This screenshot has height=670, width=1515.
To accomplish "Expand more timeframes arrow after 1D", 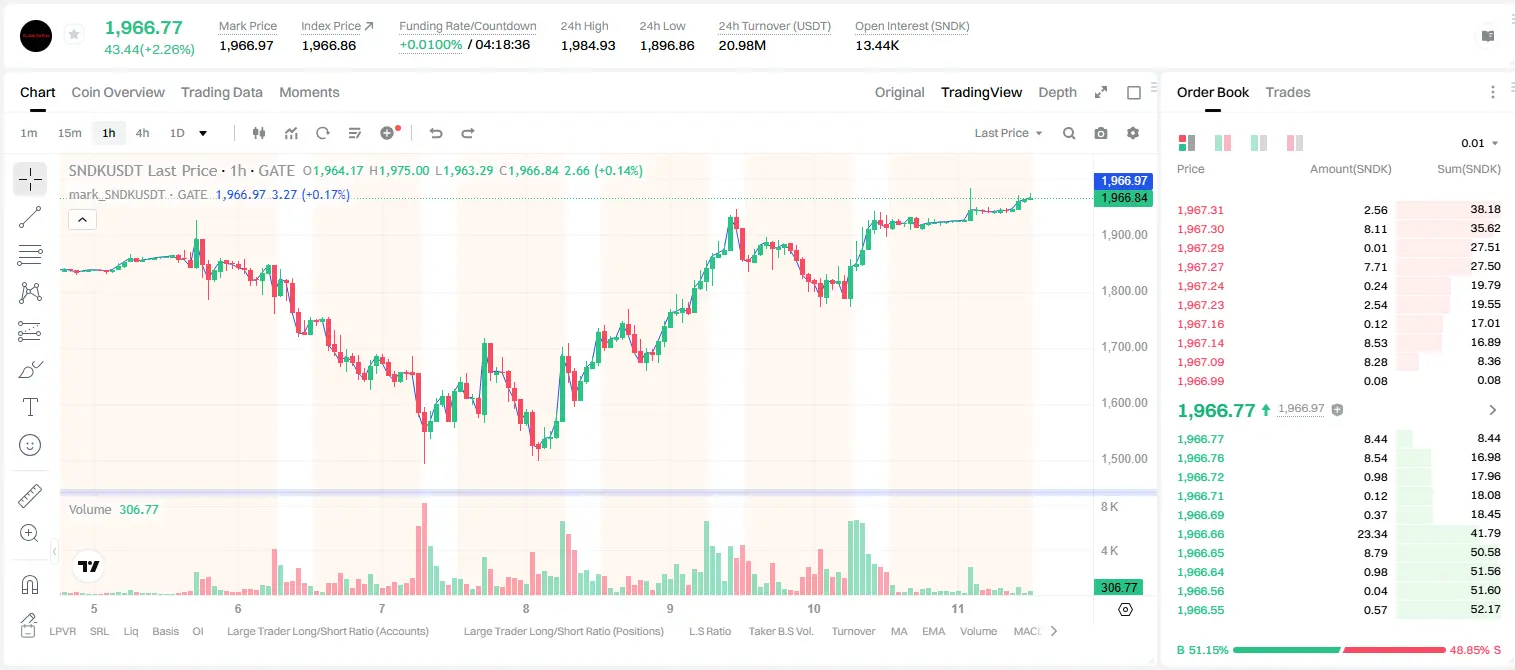I will point(203,133).
